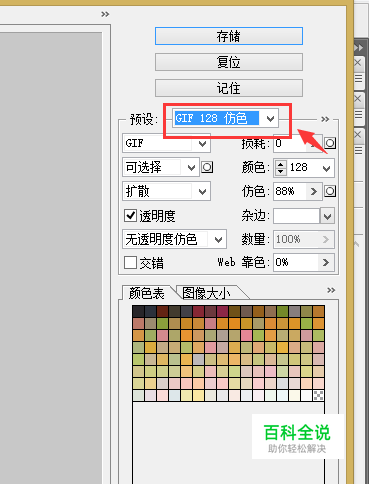Open the 无透明度仿色 transparency dither dropdown
This screenshot has height=484, width=369.
point(174,239)
